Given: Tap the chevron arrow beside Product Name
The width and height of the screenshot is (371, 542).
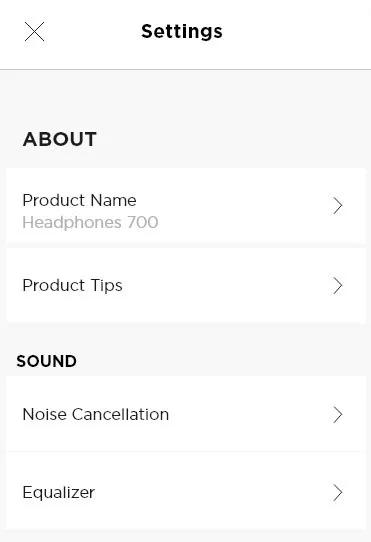Looking at the screenshot, I should click(x=338, y=206).
